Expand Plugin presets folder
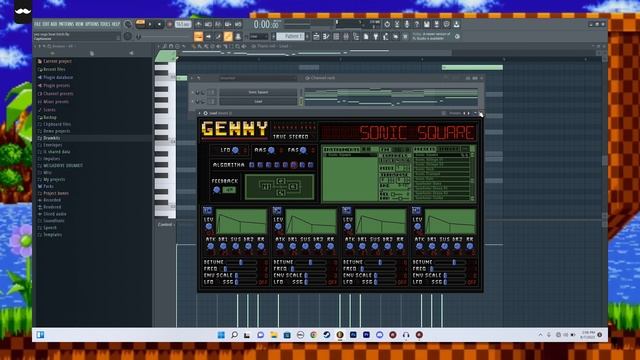Screen dimensions: 640x360 click(56, 85)
